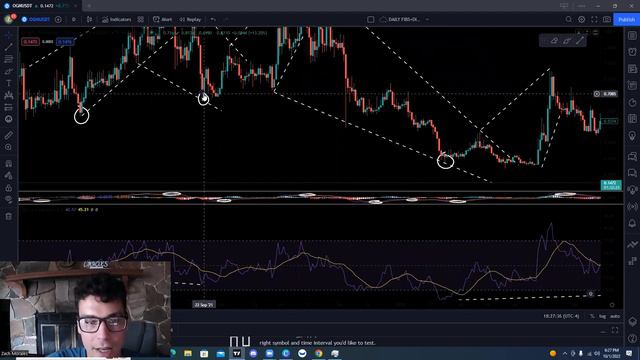
Task: Open the patterns drawing tools
Action: [9, 95]
